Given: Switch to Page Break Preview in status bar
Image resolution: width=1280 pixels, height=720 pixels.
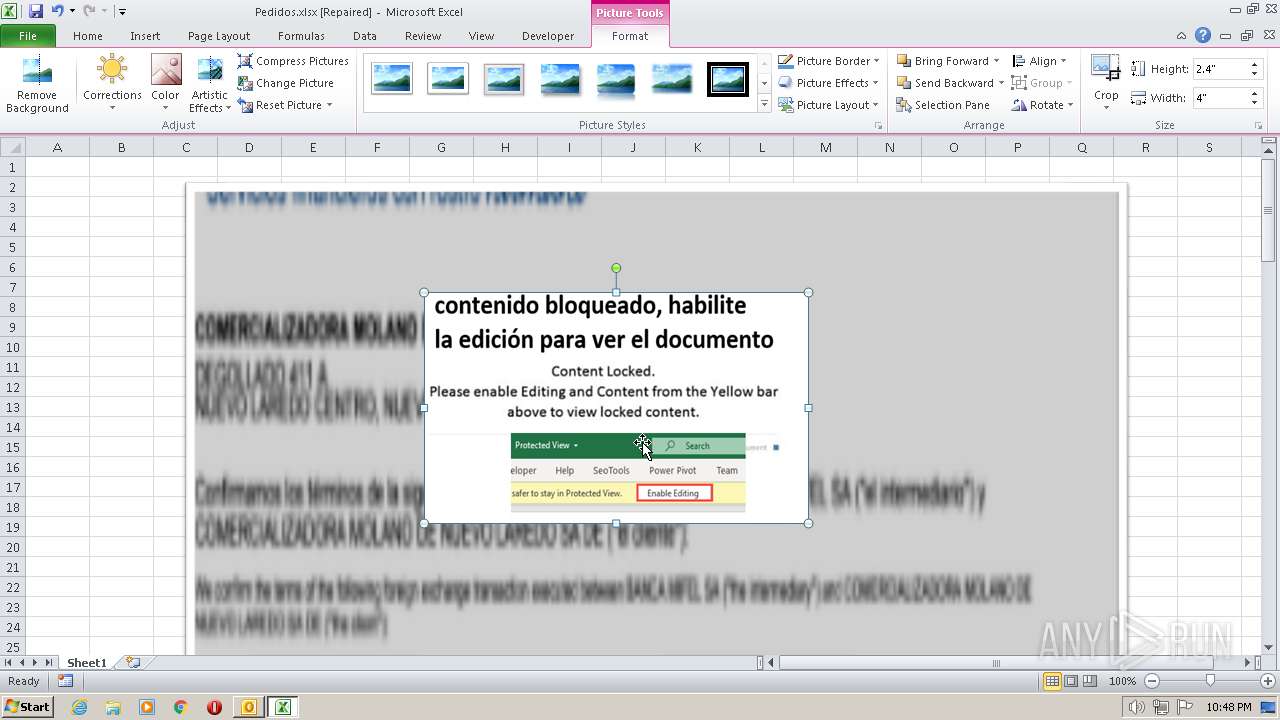Looking at the screenshot, I should [1090, 681].
